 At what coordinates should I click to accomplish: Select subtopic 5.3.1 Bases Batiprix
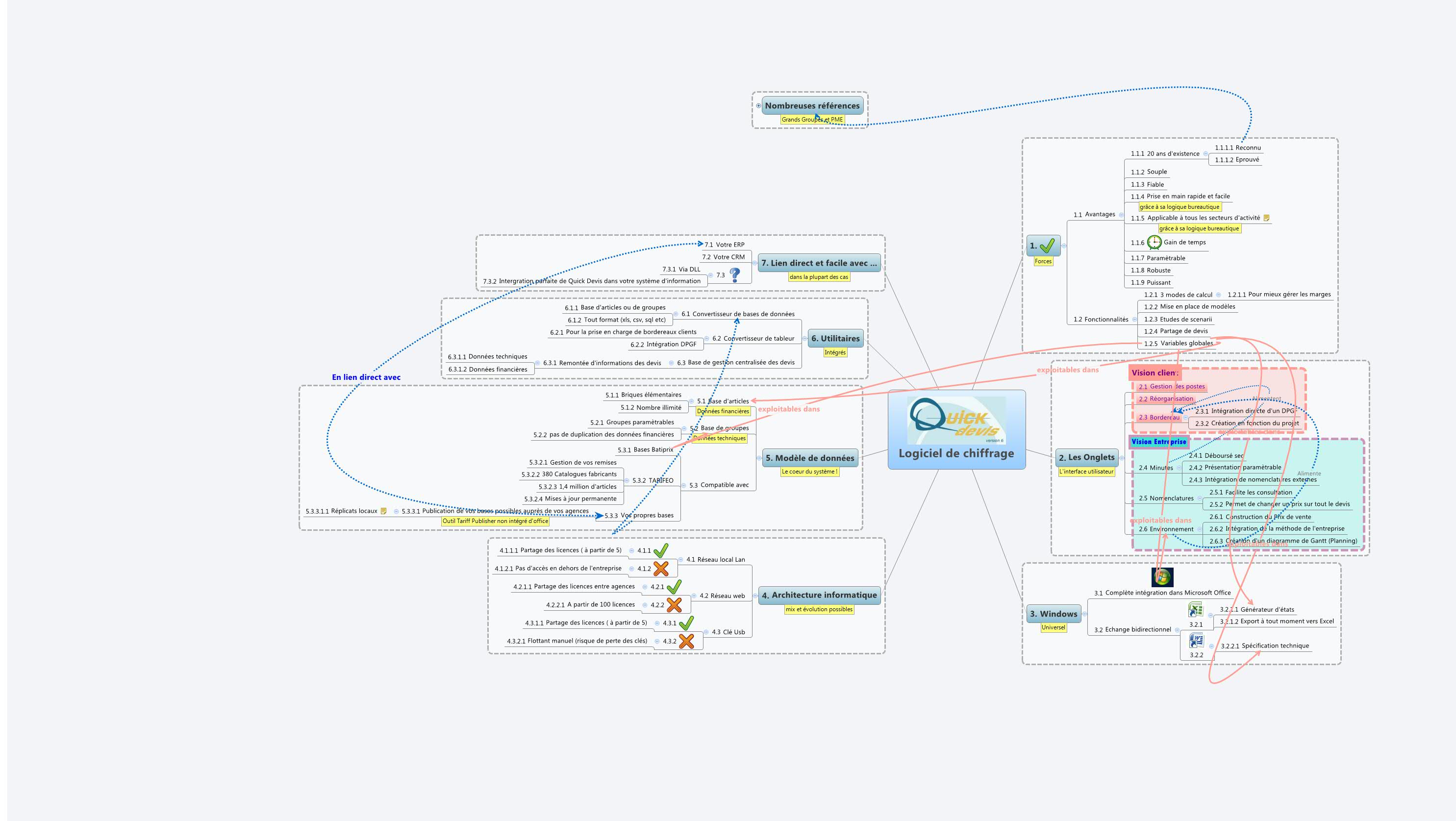click(x=646, y=450)
